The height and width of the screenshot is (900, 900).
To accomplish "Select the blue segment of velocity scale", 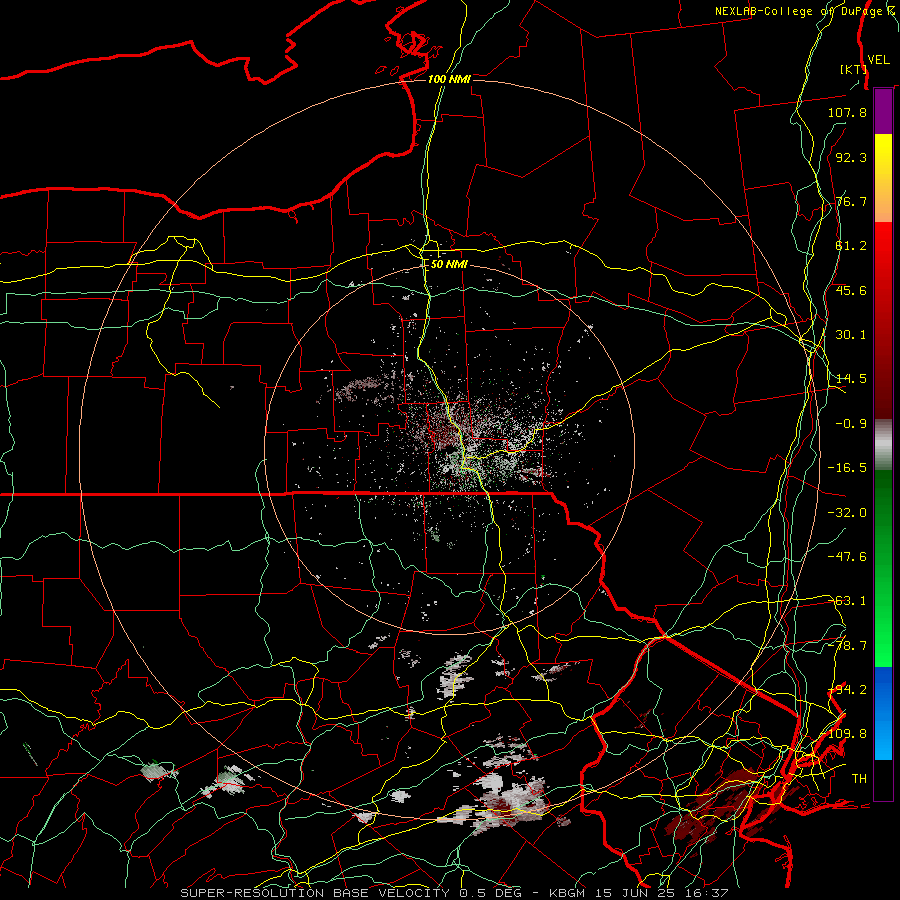I will [x=883, y=713].
